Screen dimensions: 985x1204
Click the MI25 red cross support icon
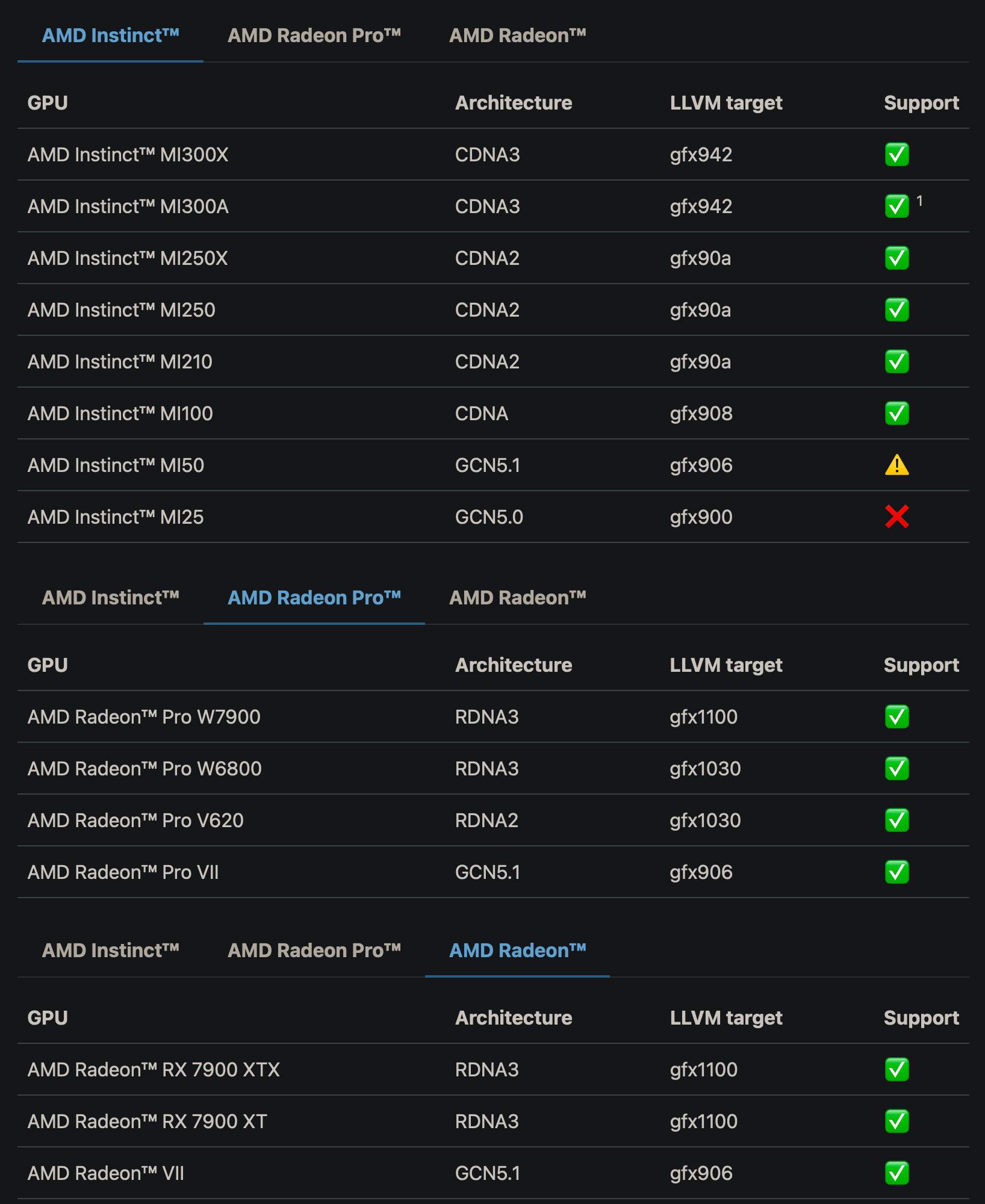[896, 517]
